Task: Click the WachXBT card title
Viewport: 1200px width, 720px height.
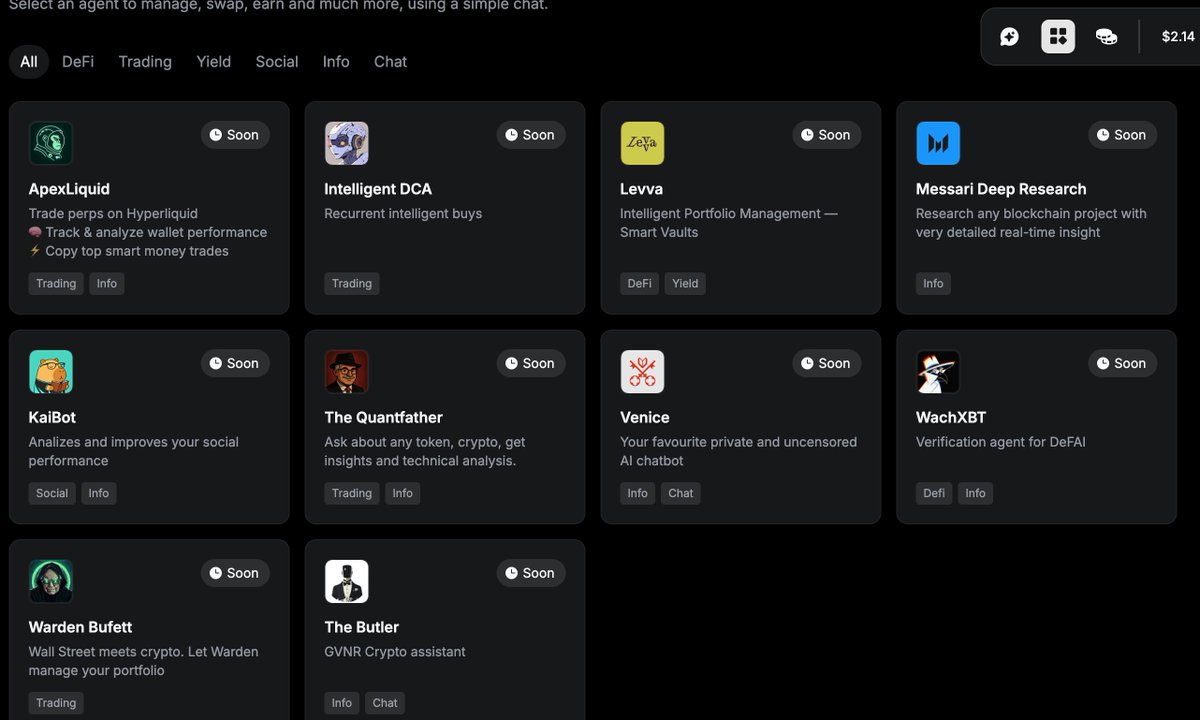Action: pyautogui.click(x=951, y=418)
